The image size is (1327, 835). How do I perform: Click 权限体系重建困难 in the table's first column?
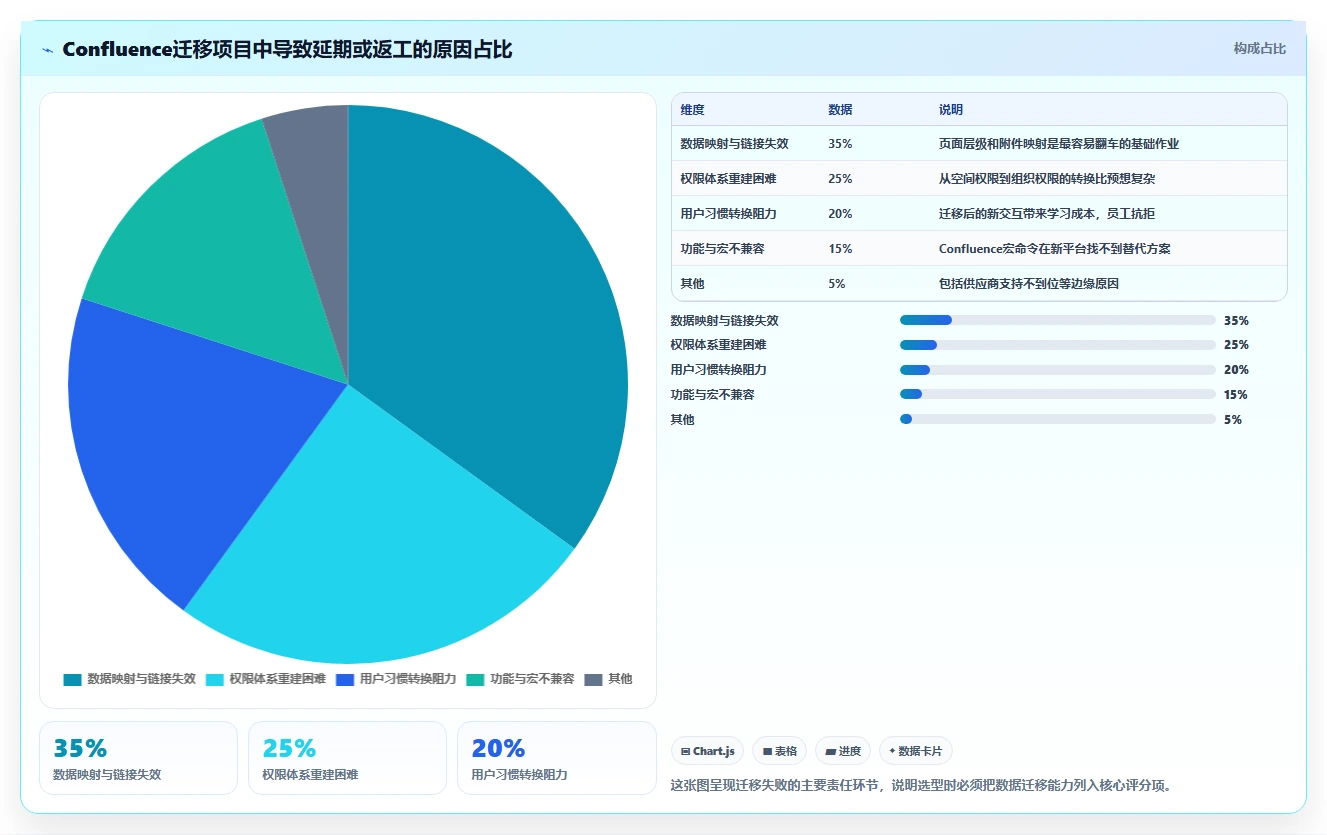728,179
